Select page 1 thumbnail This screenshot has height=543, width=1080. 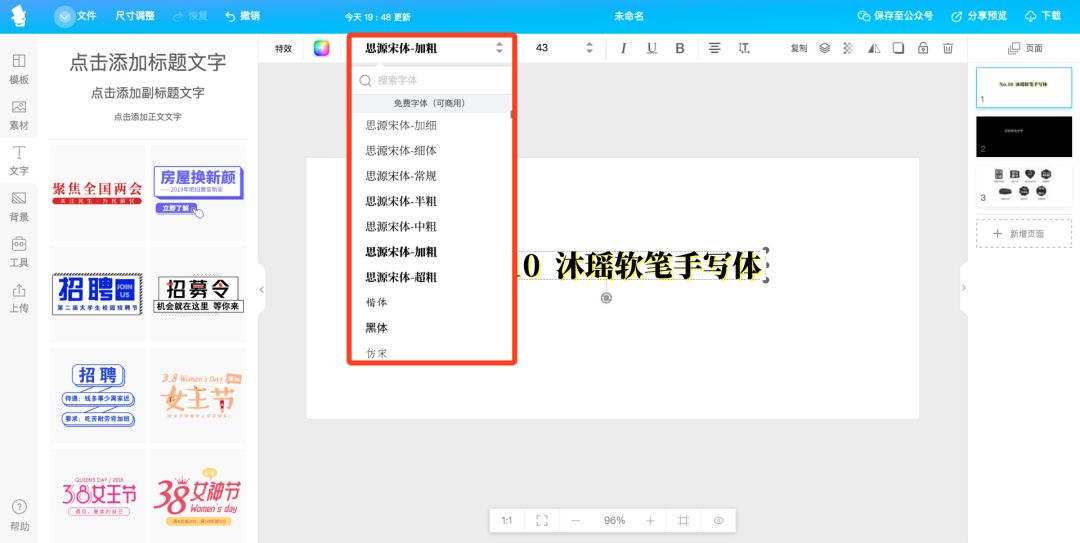(x=1024, y=88)
